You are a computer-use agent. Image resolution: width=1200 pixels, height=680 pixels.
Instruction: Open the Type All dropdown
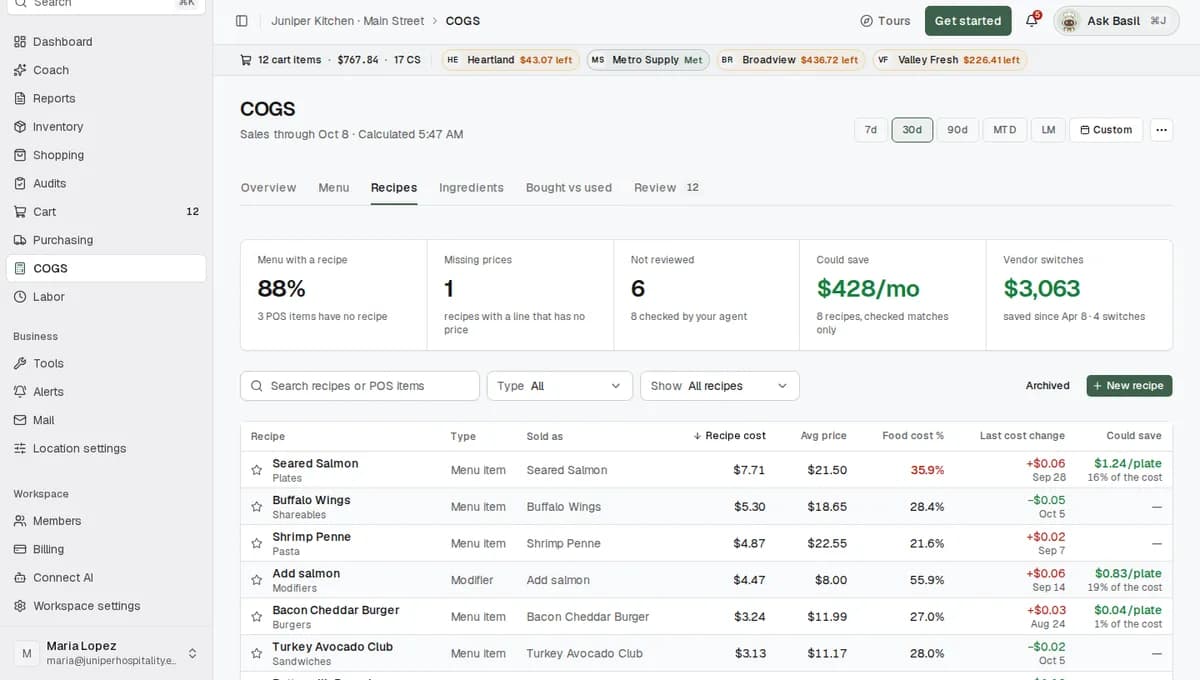click(560, 386)
